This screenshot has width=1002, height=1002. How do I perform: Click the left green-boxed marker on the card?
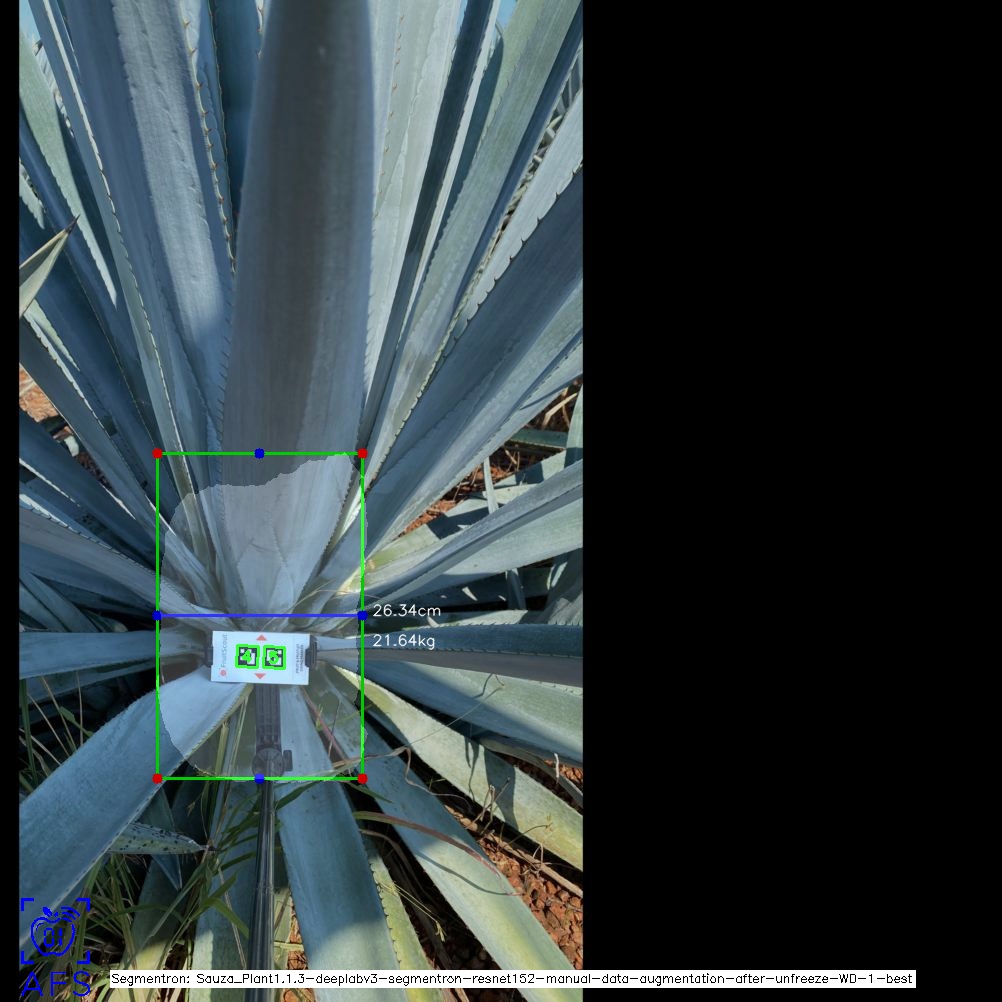247,657
